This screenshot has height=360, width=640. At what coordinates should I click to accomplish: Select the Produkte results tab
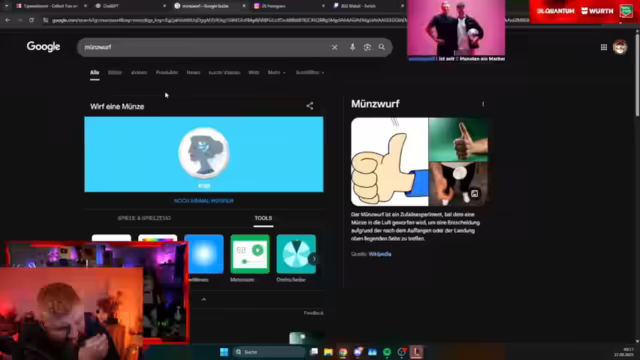click(167, 73)
